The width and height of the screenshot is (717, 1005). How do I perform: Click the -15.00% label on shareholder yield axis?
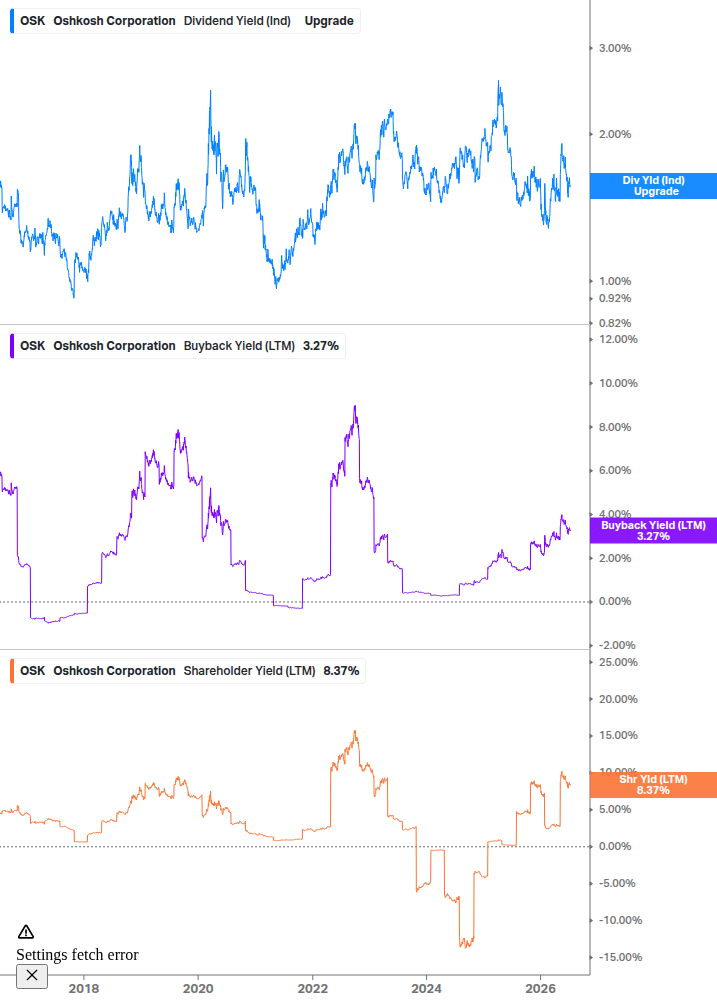point(620,957)
